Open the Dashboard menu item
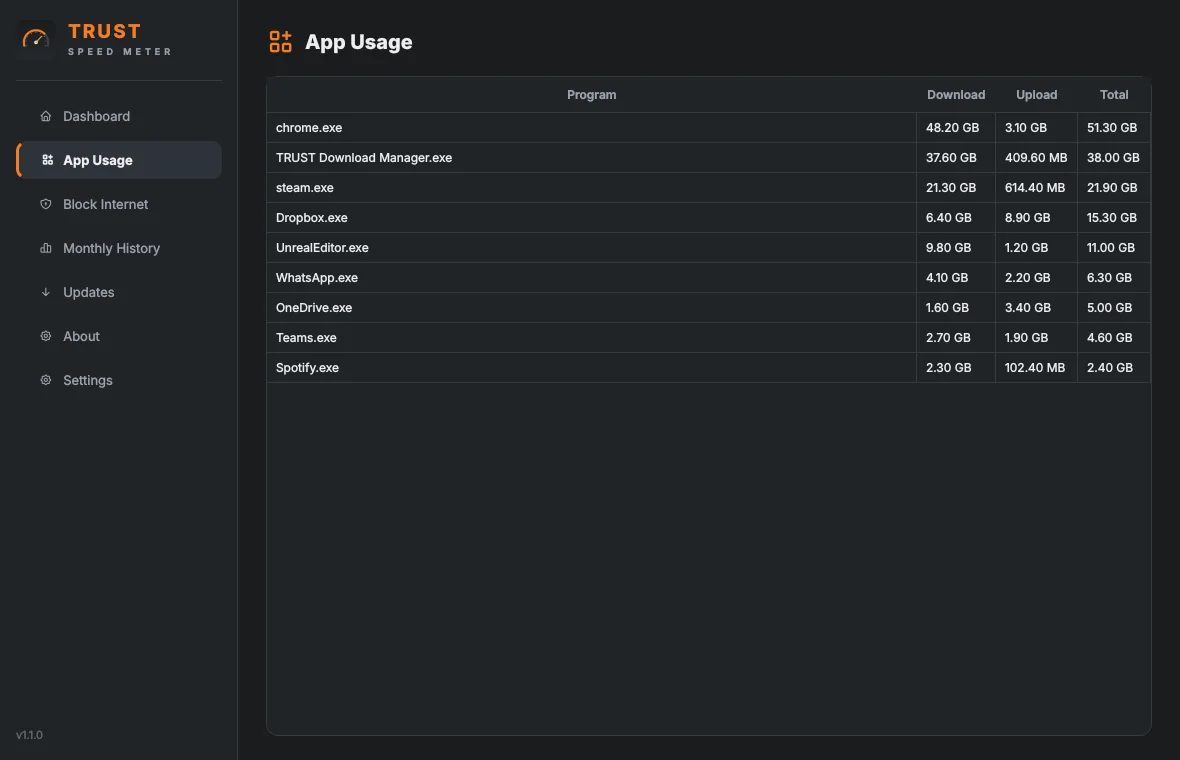Screen dimensions: 1180x760 (x=119, y=116)
